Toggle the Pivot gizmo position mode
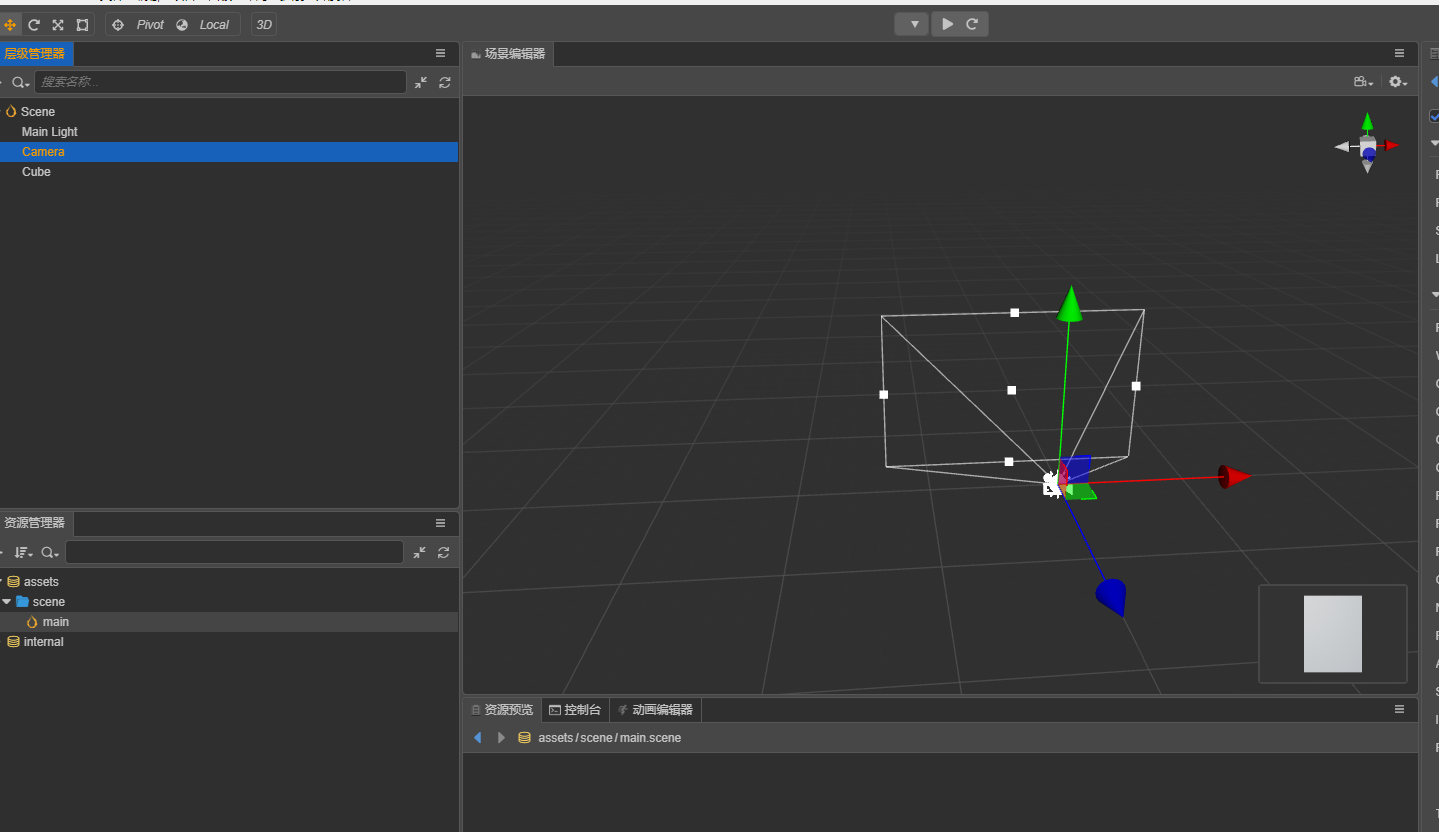 pos(139,25)
